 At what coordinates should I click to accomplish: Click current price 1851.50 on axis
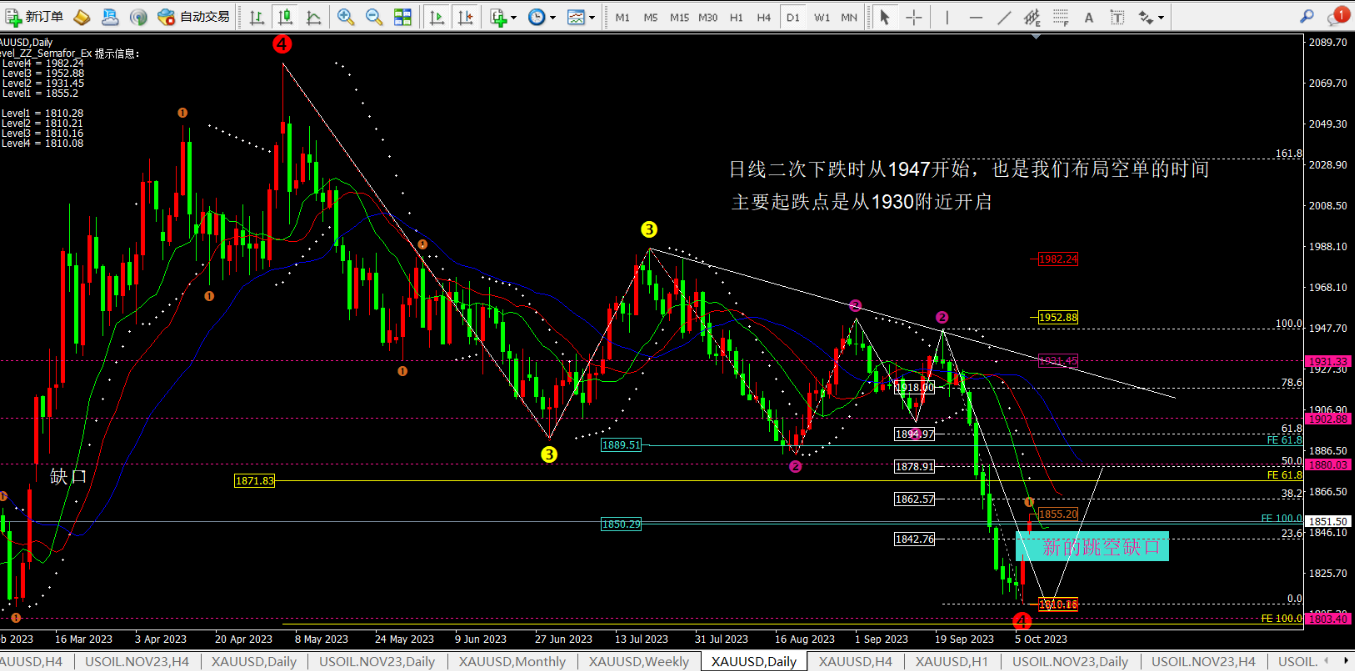click(1329, 522)
